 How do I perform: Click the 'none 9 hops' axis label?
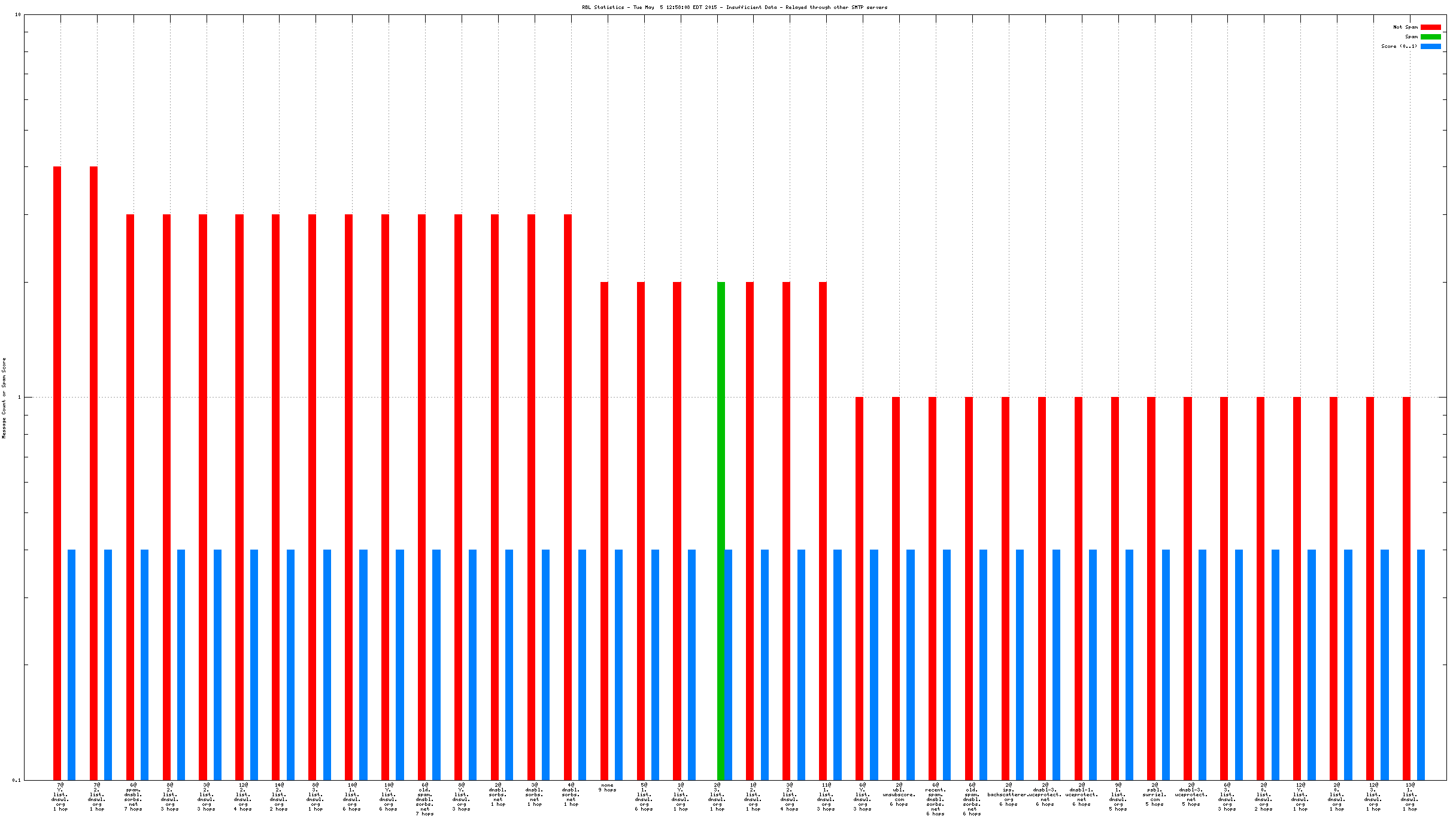pos(607,787)
